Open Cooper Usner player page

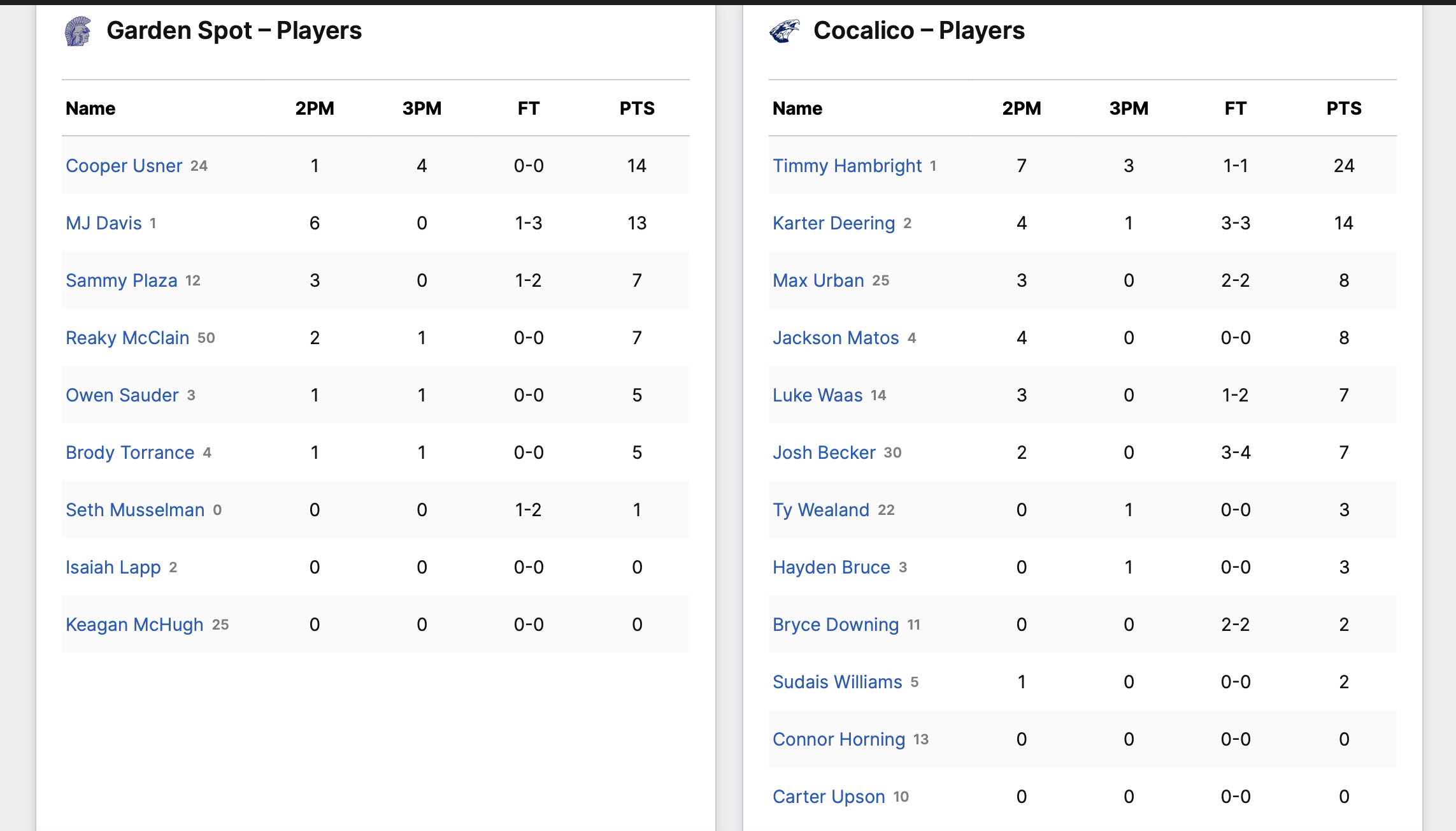pos(124,166)
